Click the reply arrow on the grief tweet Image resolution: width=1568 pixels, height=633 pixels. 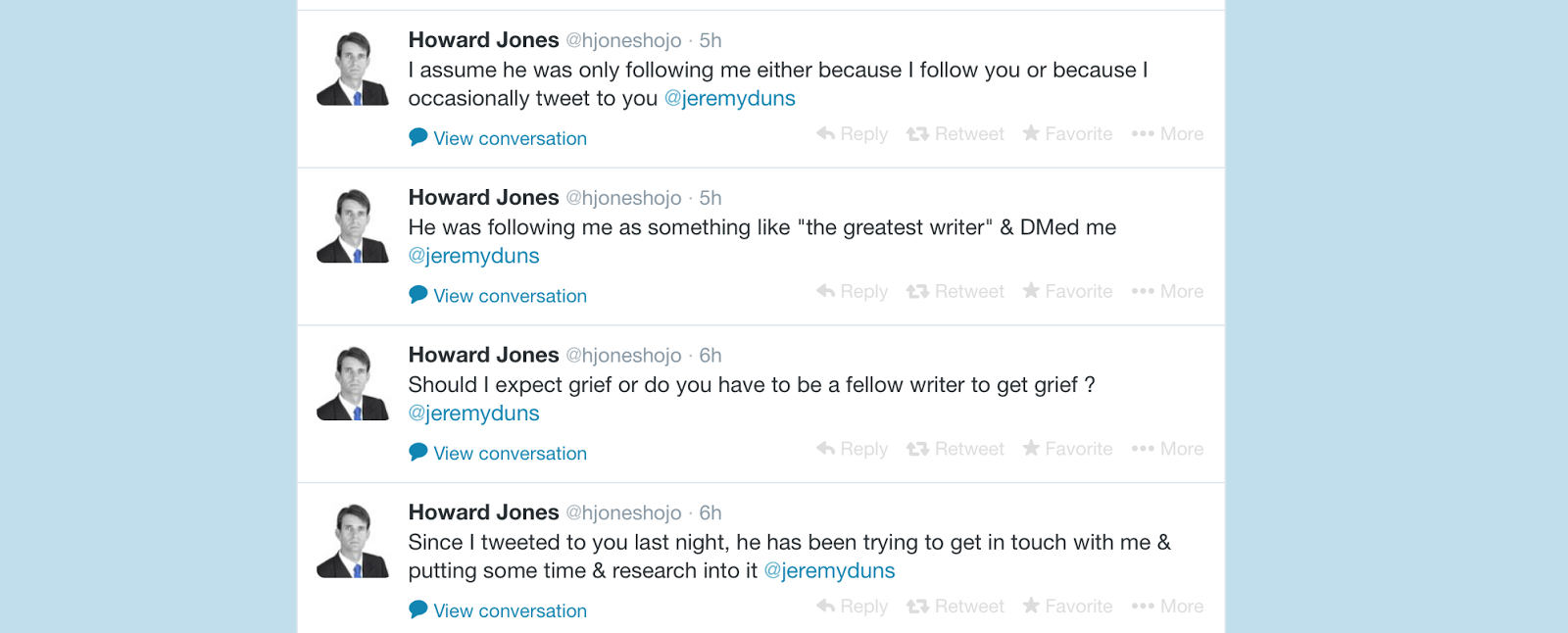point(826,449)
